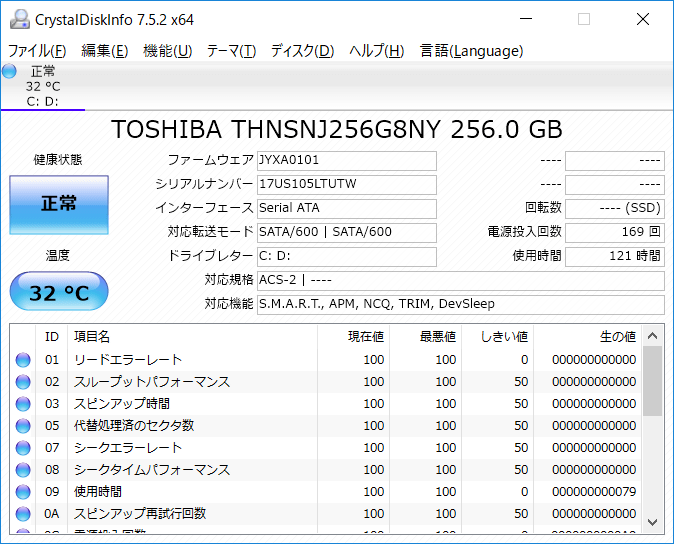Click the ACS-2 standard field
Image resolution: width=674 pixels, height=544 pixels.
point(461,281)
